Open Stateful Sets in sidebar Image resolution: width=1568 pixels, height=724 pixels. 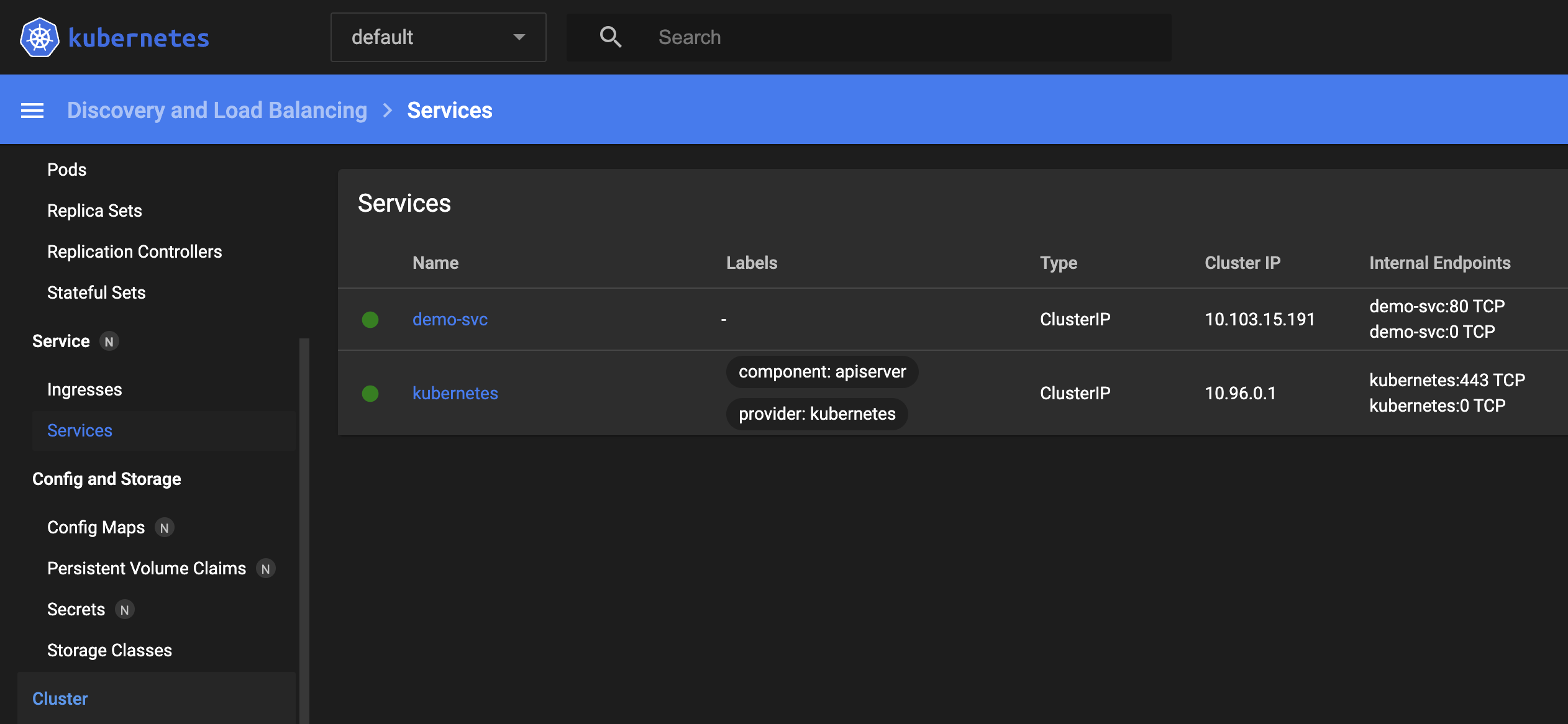click(x=96, y=292)
